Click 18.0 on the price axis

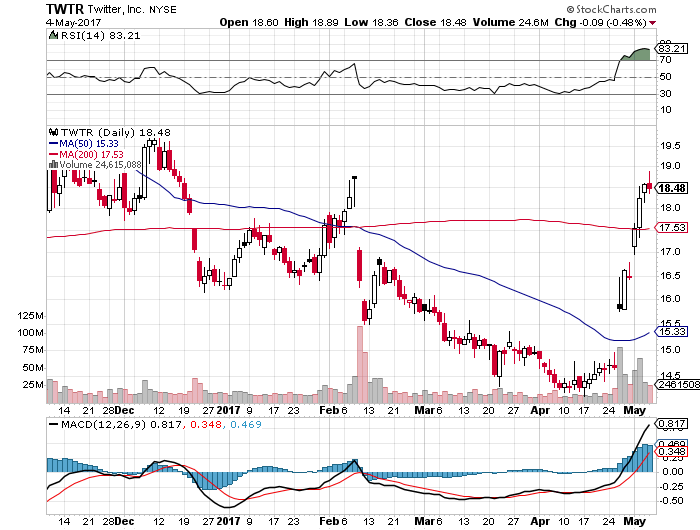click(x=670, y=208)
